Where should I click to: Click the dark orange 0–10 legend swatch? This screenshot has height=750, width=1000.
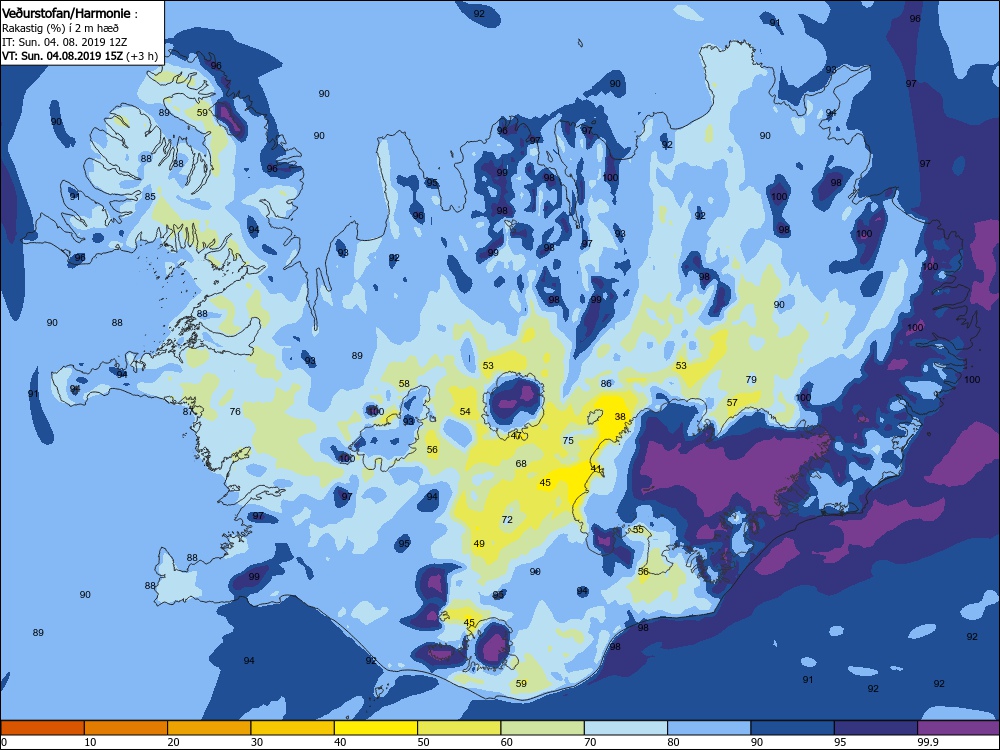click(42, 728)
